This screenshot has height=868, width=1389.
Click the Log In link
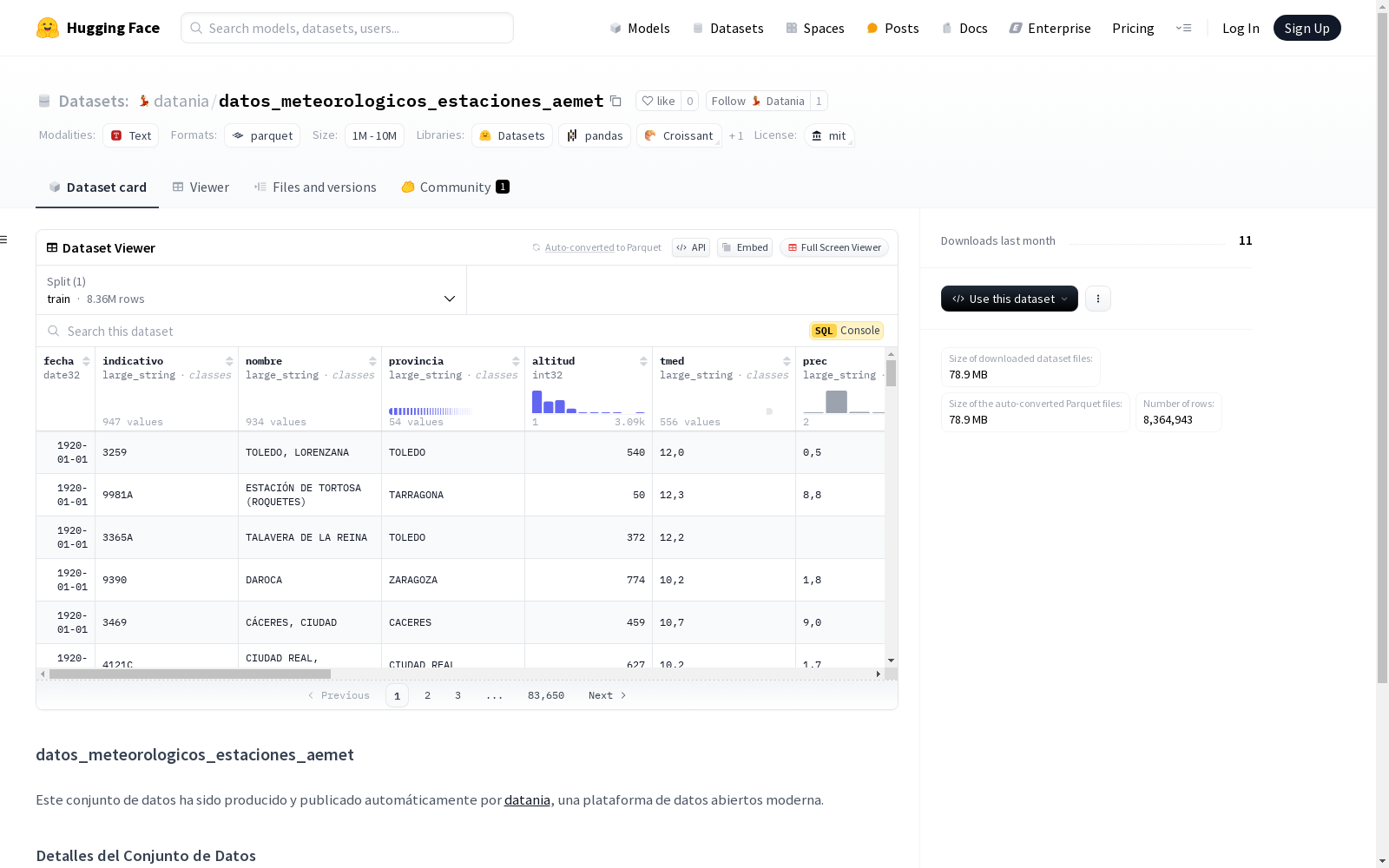[1241, 28]
